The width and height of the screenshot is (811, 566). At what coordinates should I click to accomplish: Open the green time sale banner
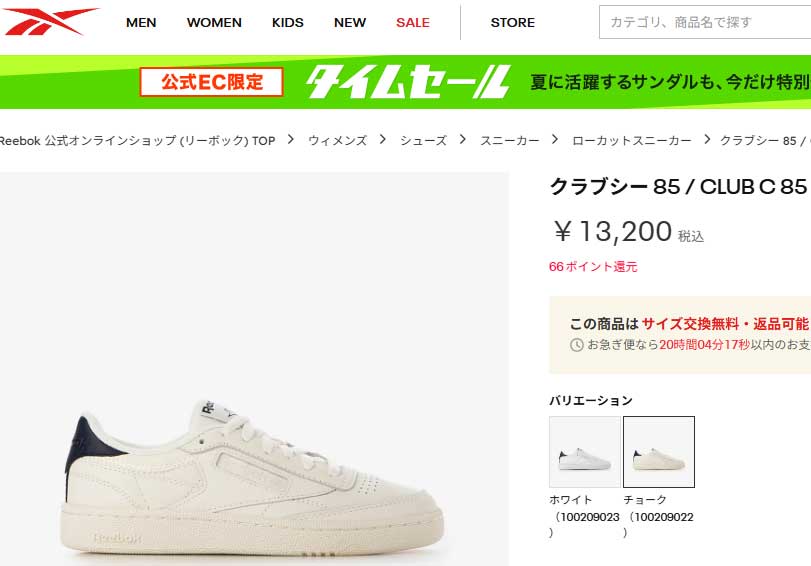point(406,82)
